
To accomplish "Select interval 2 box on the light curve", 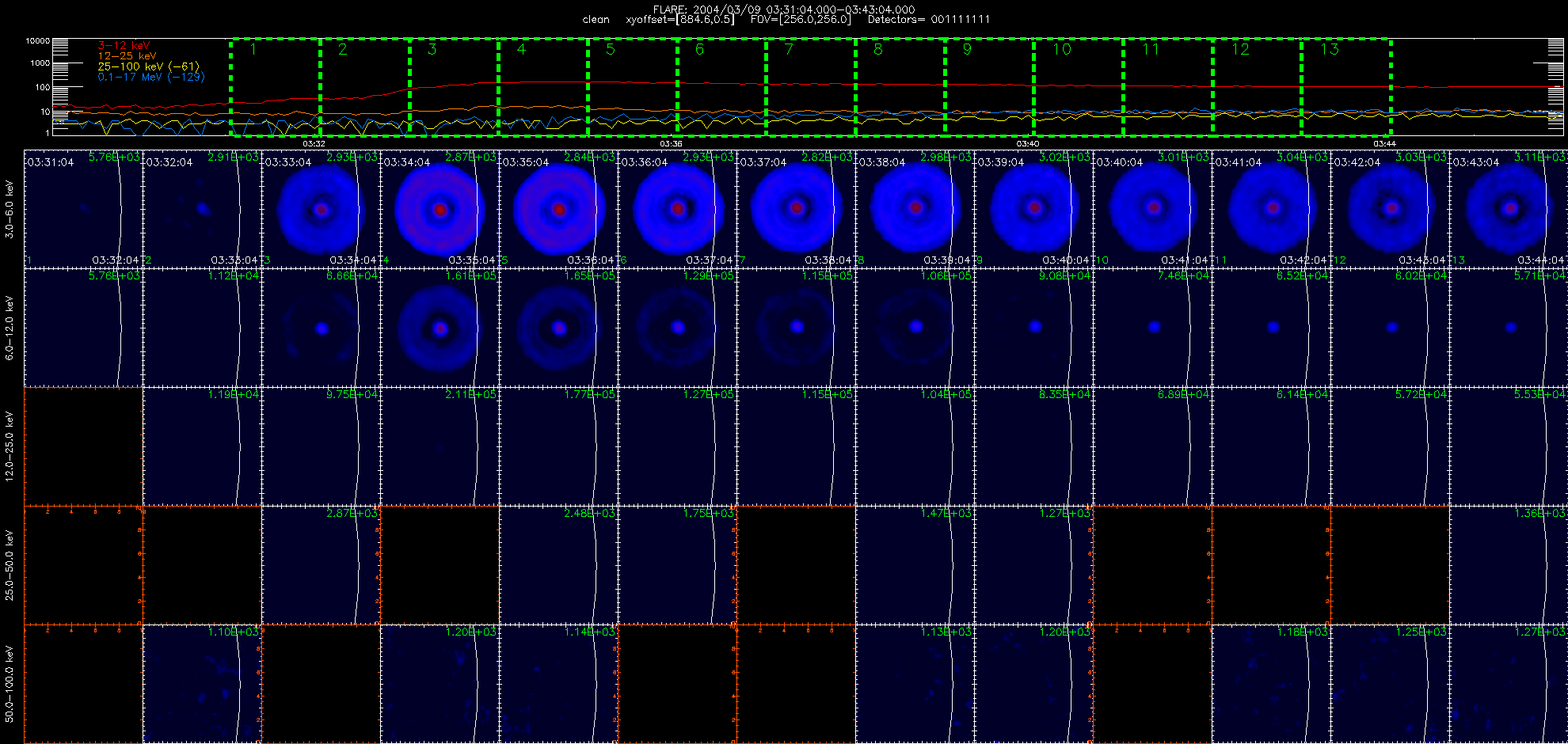I will pos(365,87).
